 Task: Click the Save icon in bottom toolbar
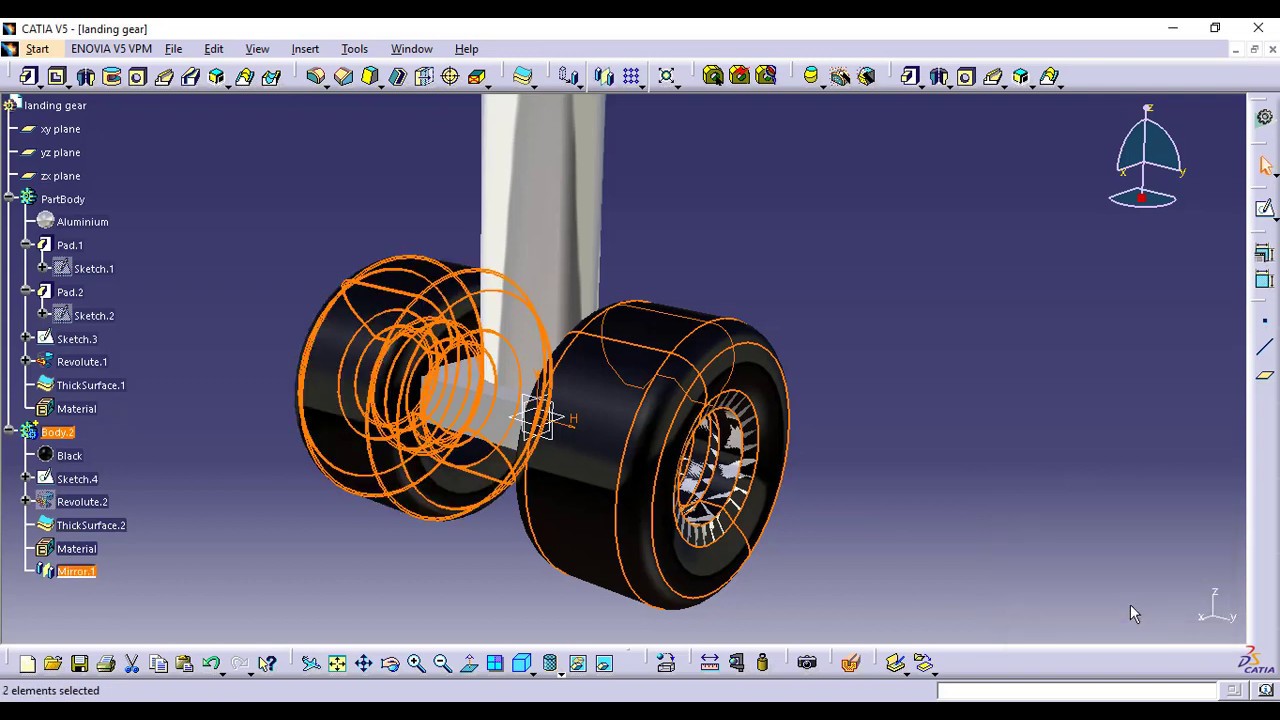click(x=79, y=663)
